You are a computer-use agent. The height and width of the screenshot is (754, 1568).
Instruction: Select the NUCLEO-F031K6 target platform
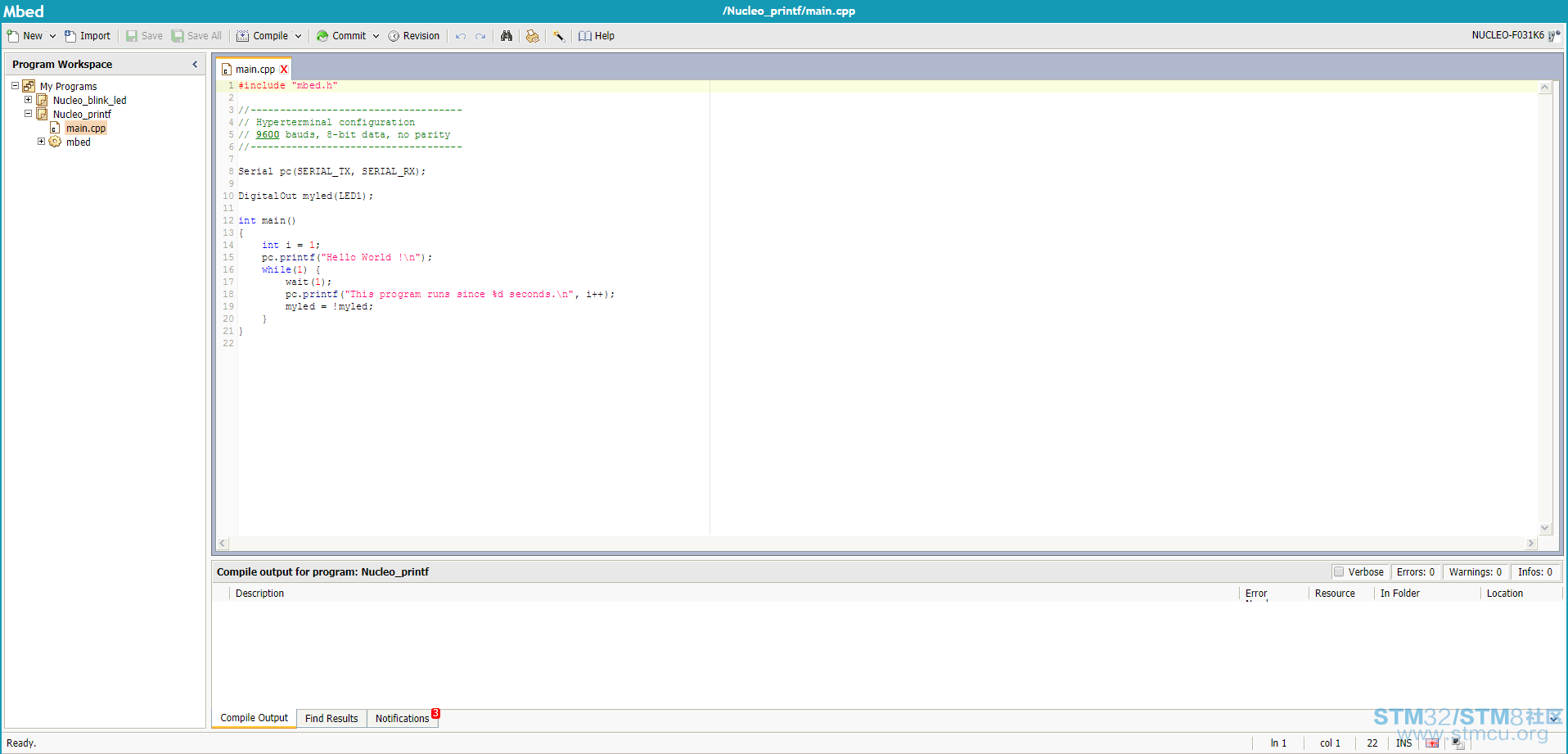pos(1516,35)
